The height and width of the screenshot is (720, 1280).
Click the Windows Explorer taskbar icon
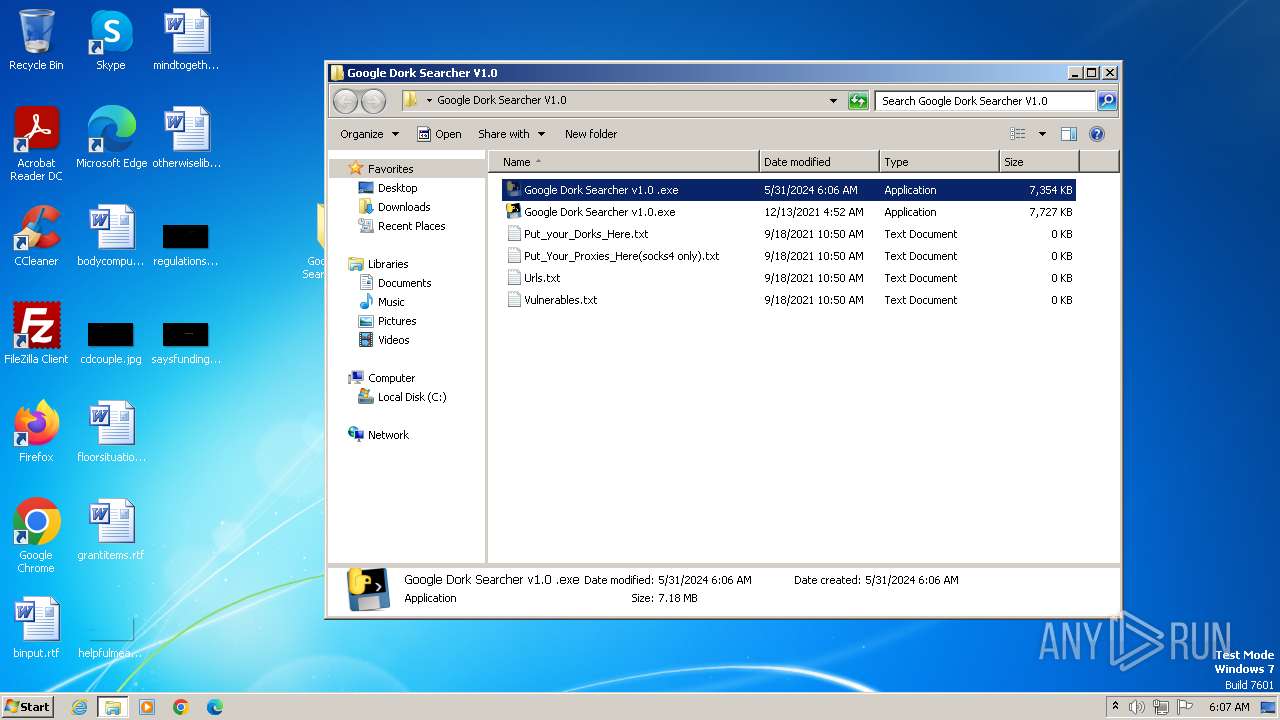pyautogui.click(x=113, y=707)
